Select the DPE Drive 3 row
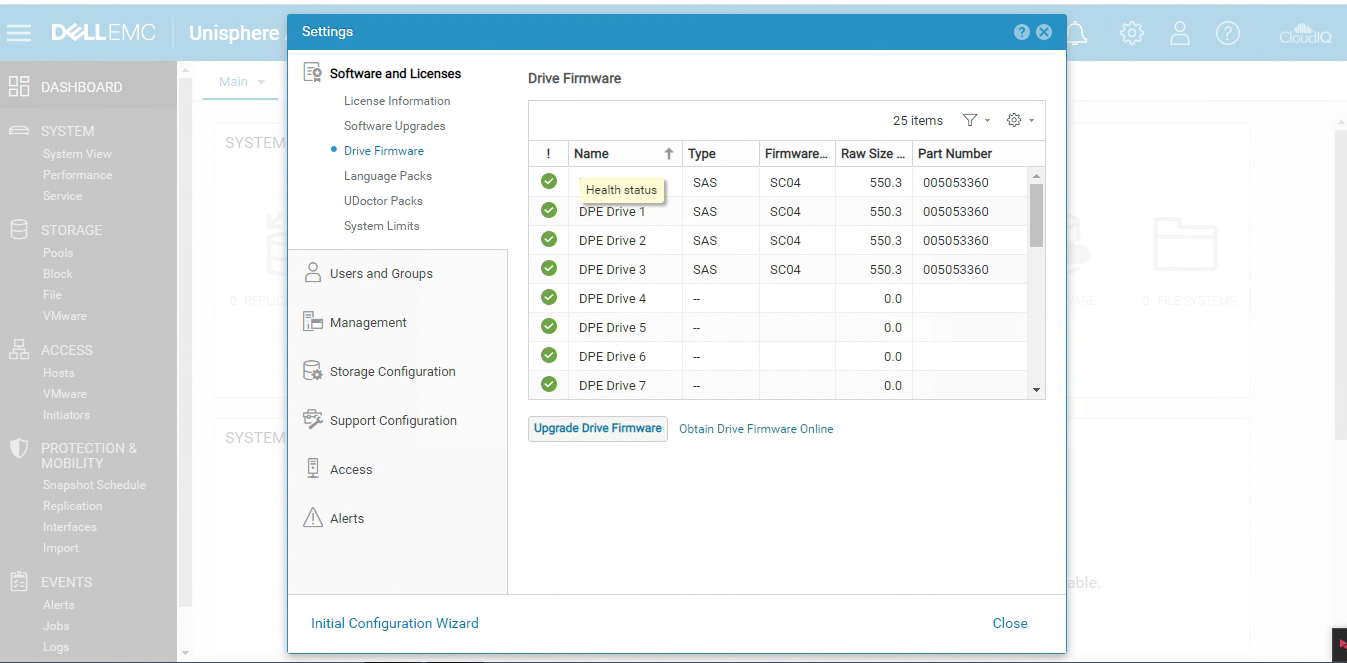This screenshot has height=663, width=1347. coord(779,269)
